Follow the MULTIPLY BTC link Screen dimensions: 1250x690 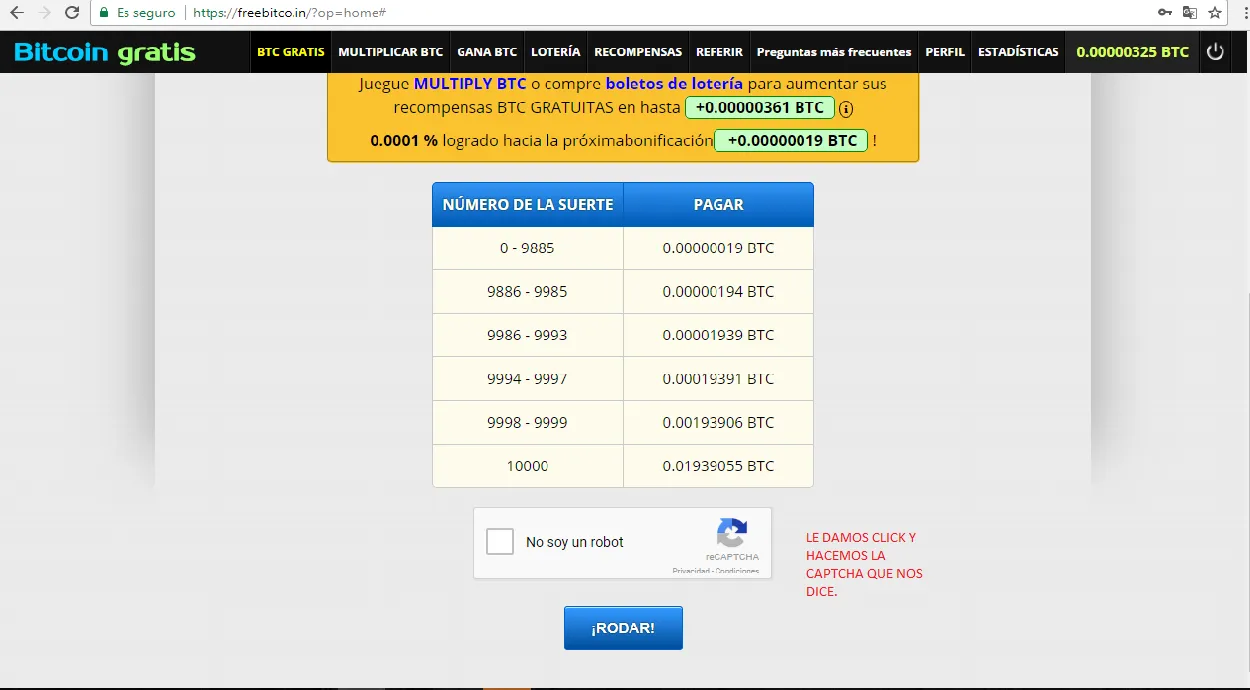click(470, 83)
